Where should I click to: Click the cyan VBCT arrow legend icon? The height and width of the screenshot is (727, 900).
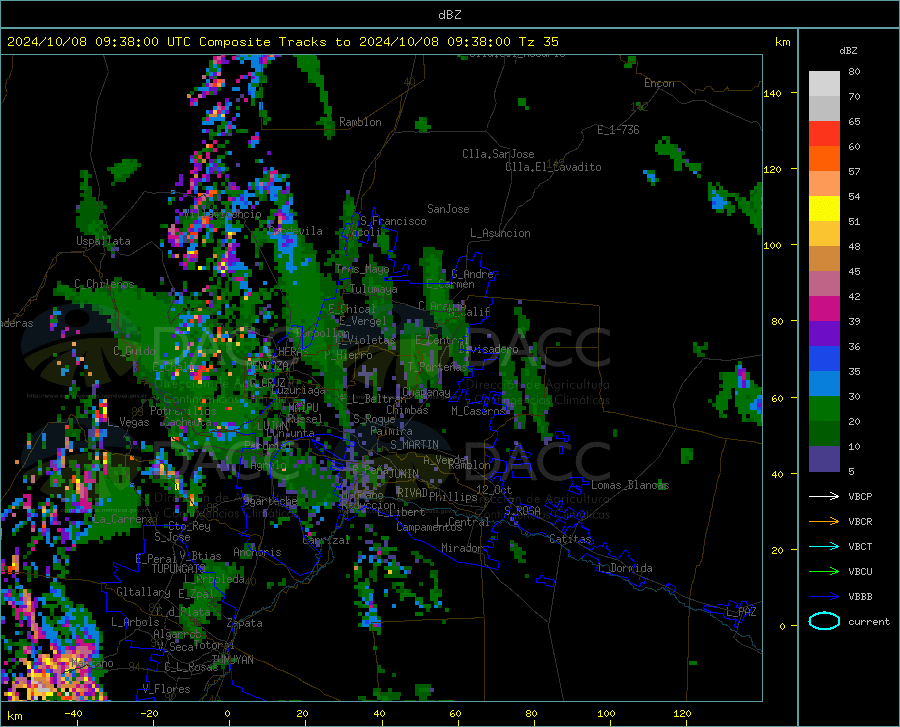824,546
